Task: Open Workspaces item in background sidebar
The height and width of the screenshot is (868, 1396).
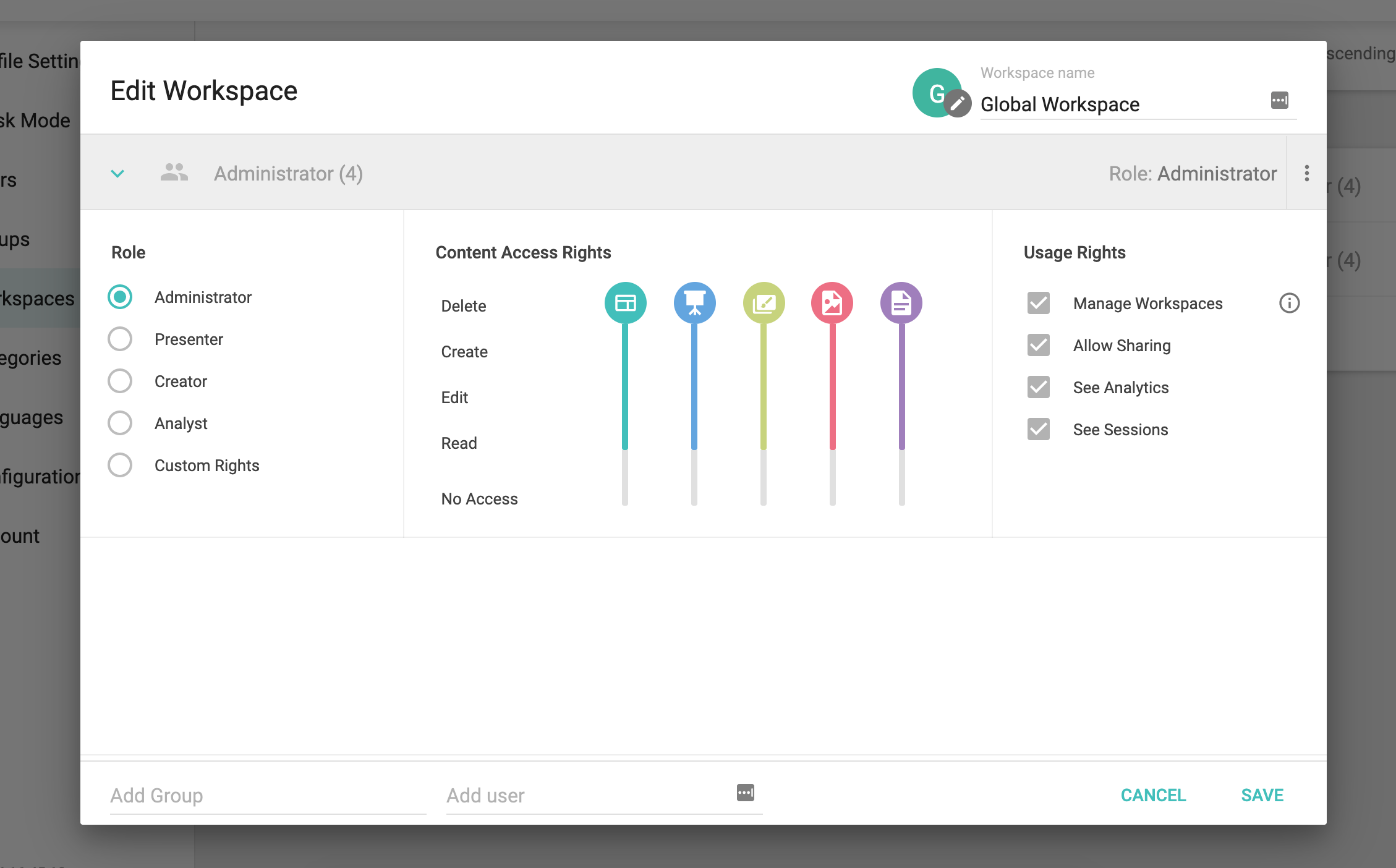Action: (40, 298)
